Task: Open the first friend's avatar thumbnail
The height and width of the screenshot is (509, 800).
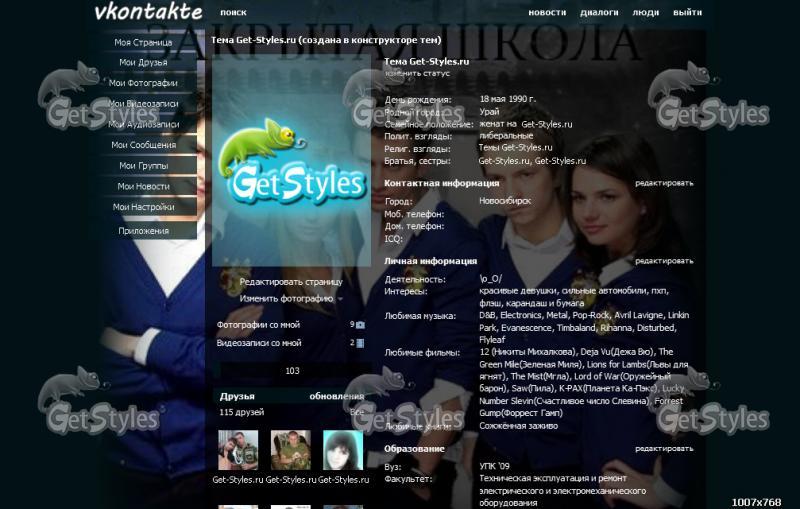Action: 238,450
